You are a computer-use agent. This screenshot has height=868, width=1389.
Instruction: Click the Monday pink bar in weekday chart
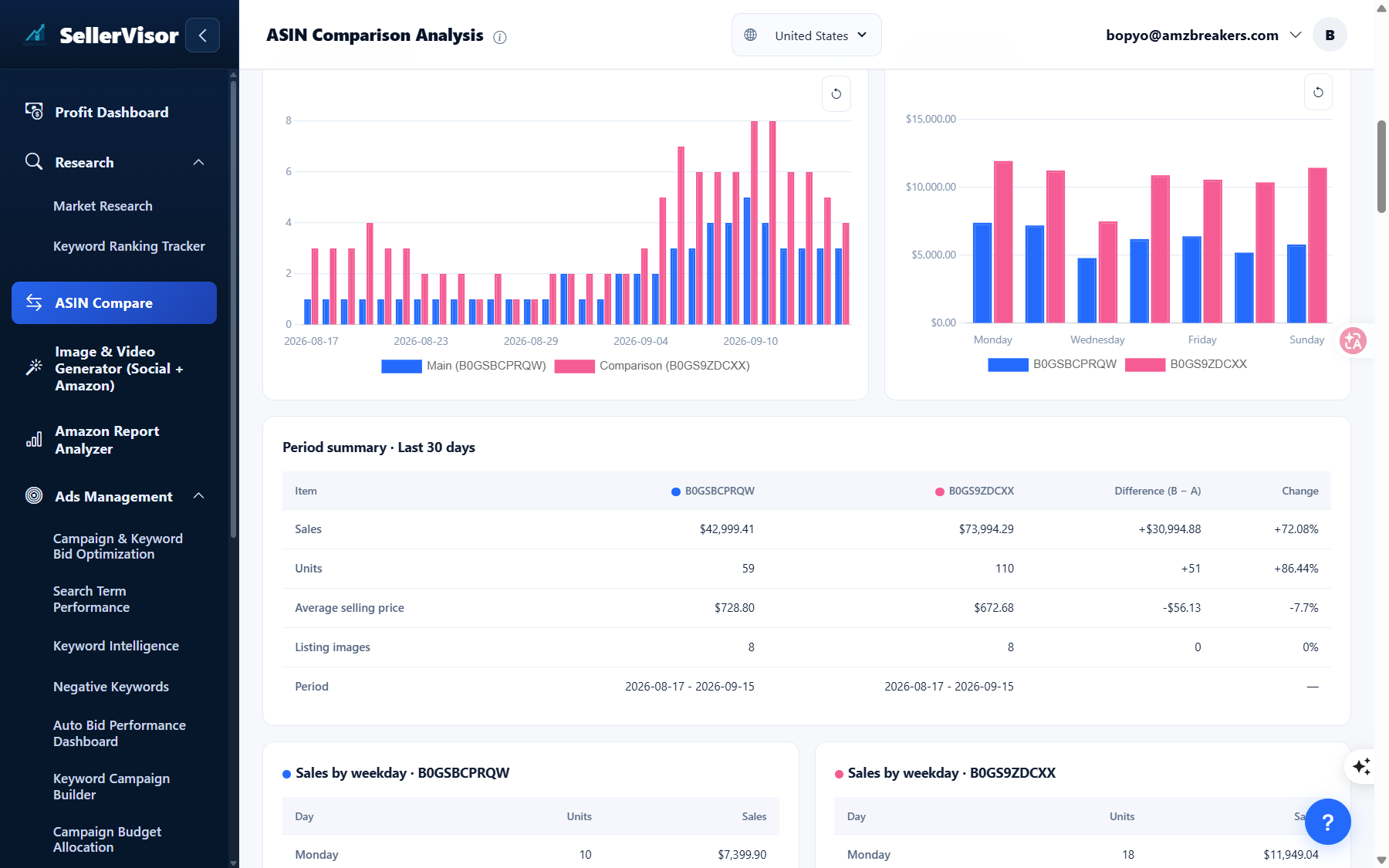[1003, 241]
